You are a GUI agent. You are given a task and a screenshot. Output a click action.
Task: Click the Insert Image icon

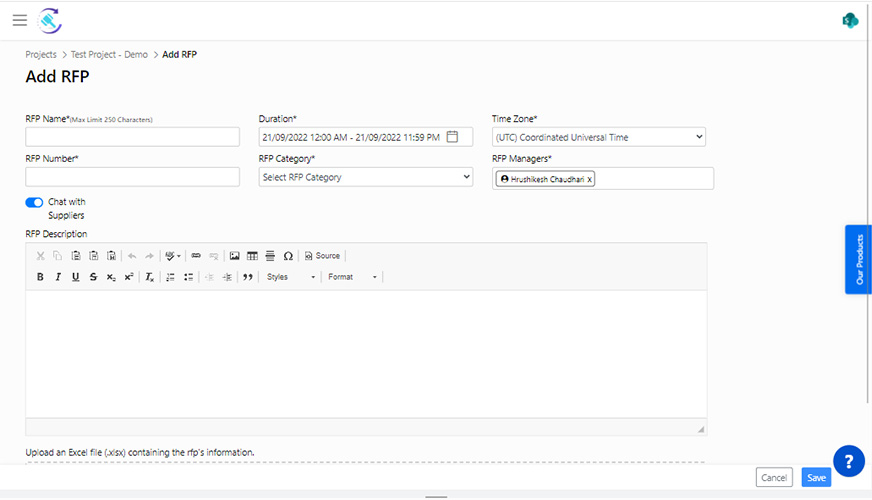235,256
